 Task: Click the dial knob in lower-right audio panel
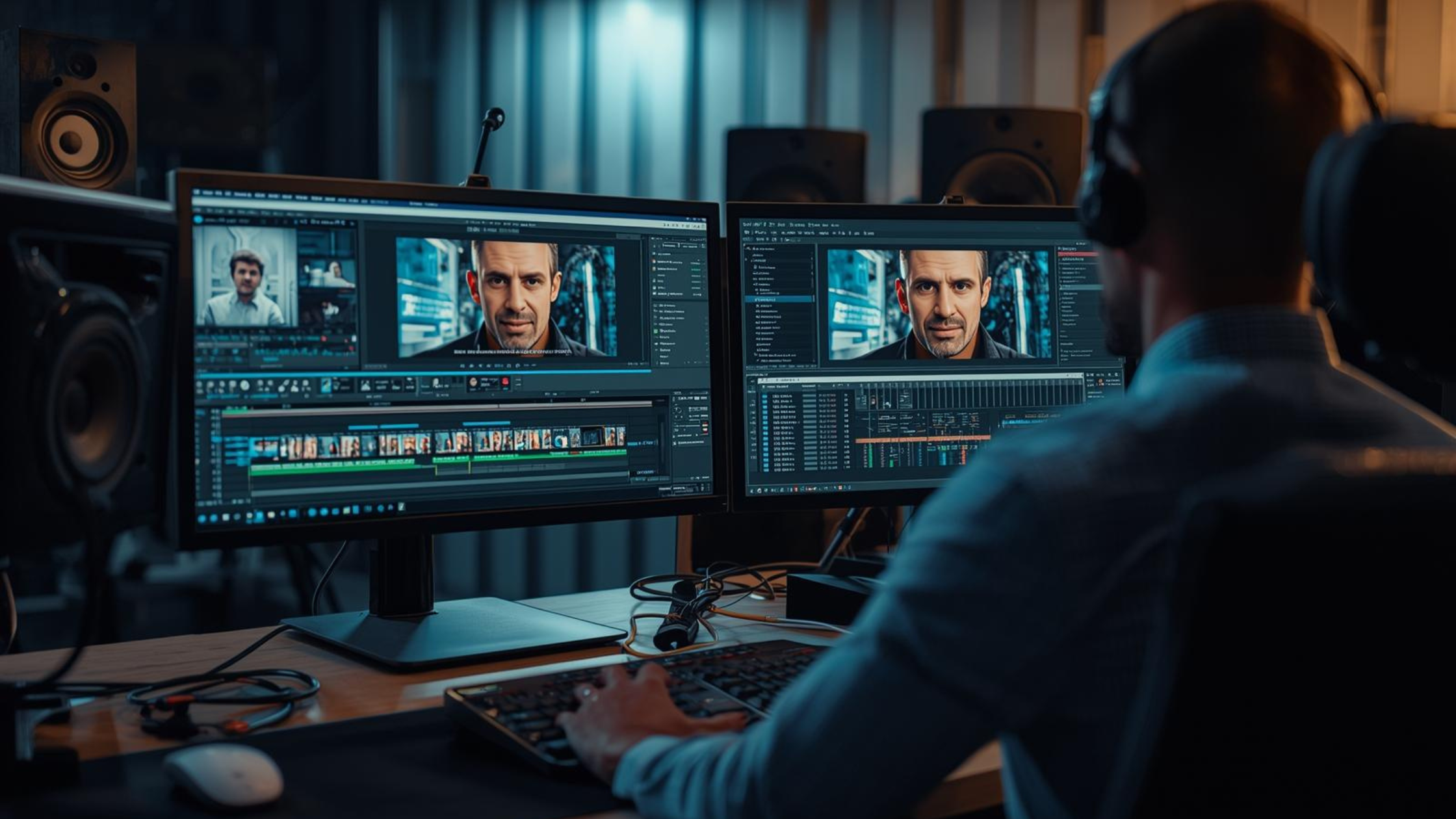pyautogui.click(x=678, y=410)
